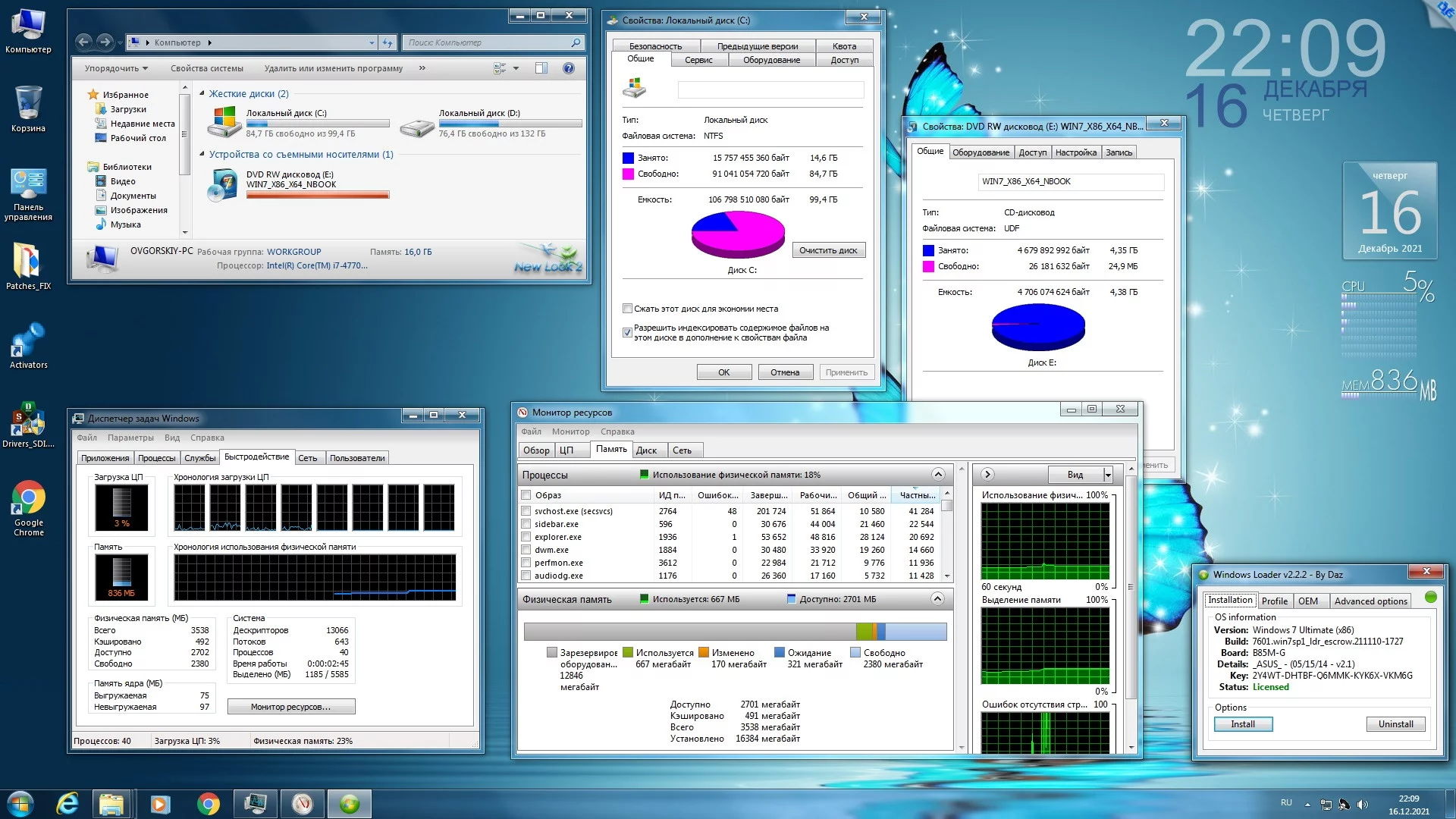Image resolution: width=1456 pixels, height=819 pixels.
Task: Click the volume icon in system tray
Action: 1363,805
